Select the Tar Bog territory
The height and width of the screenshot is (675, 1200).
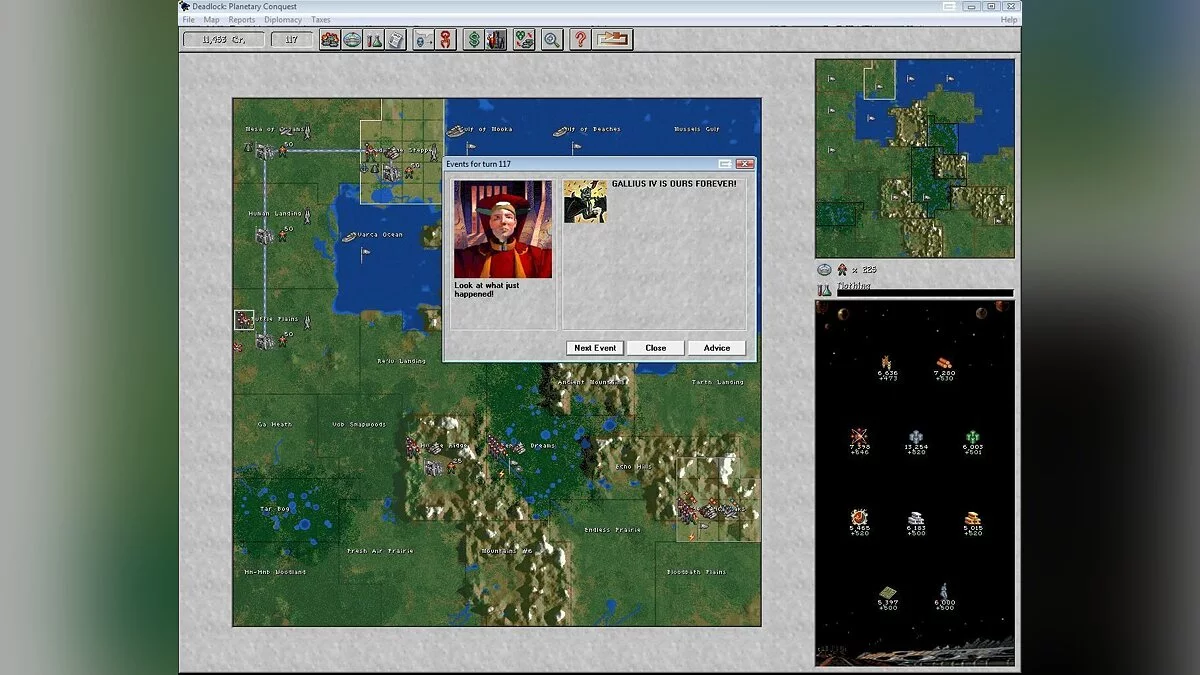(275, 509)
